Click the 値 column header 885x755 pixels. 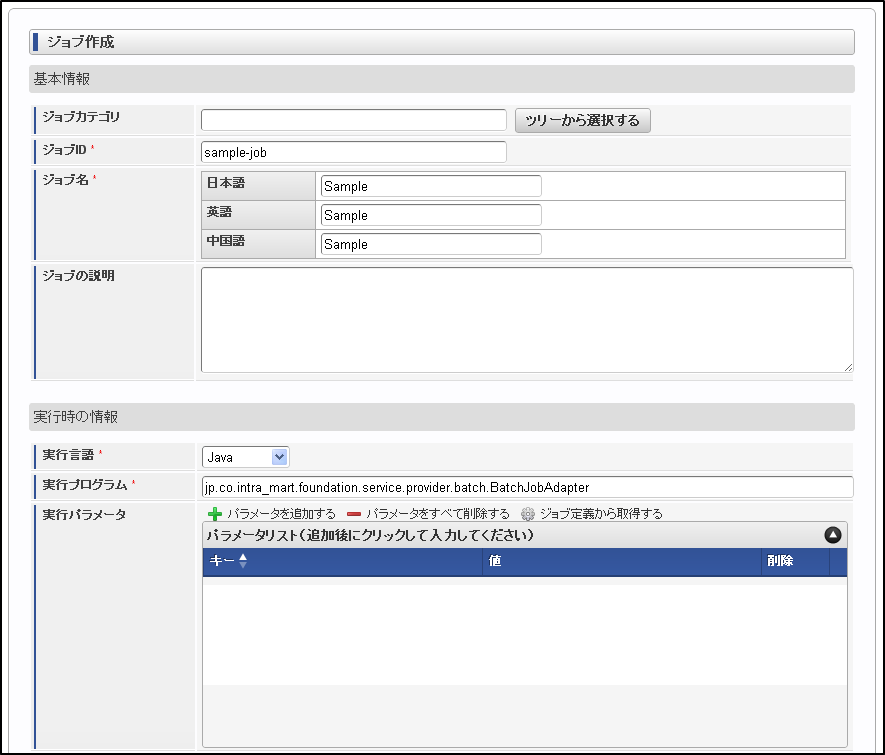621,561
